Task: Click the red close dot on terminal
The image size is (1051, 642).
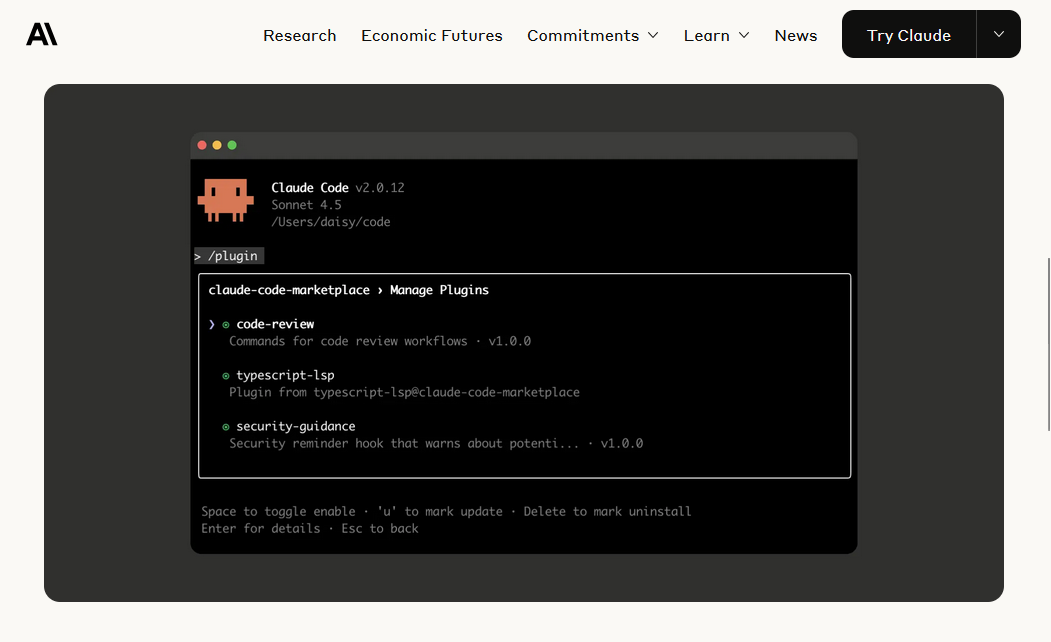Action: click(x=202, y=145)
